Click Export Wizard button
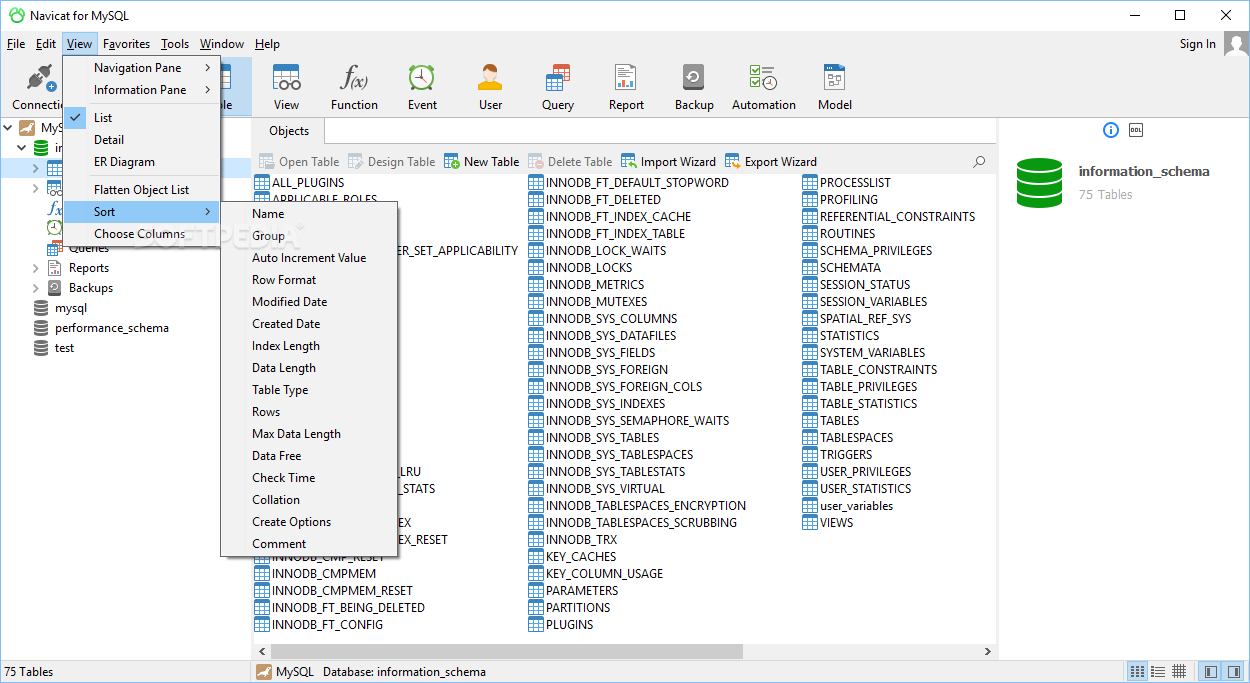The image size is (1250, 683). point(770,161)
